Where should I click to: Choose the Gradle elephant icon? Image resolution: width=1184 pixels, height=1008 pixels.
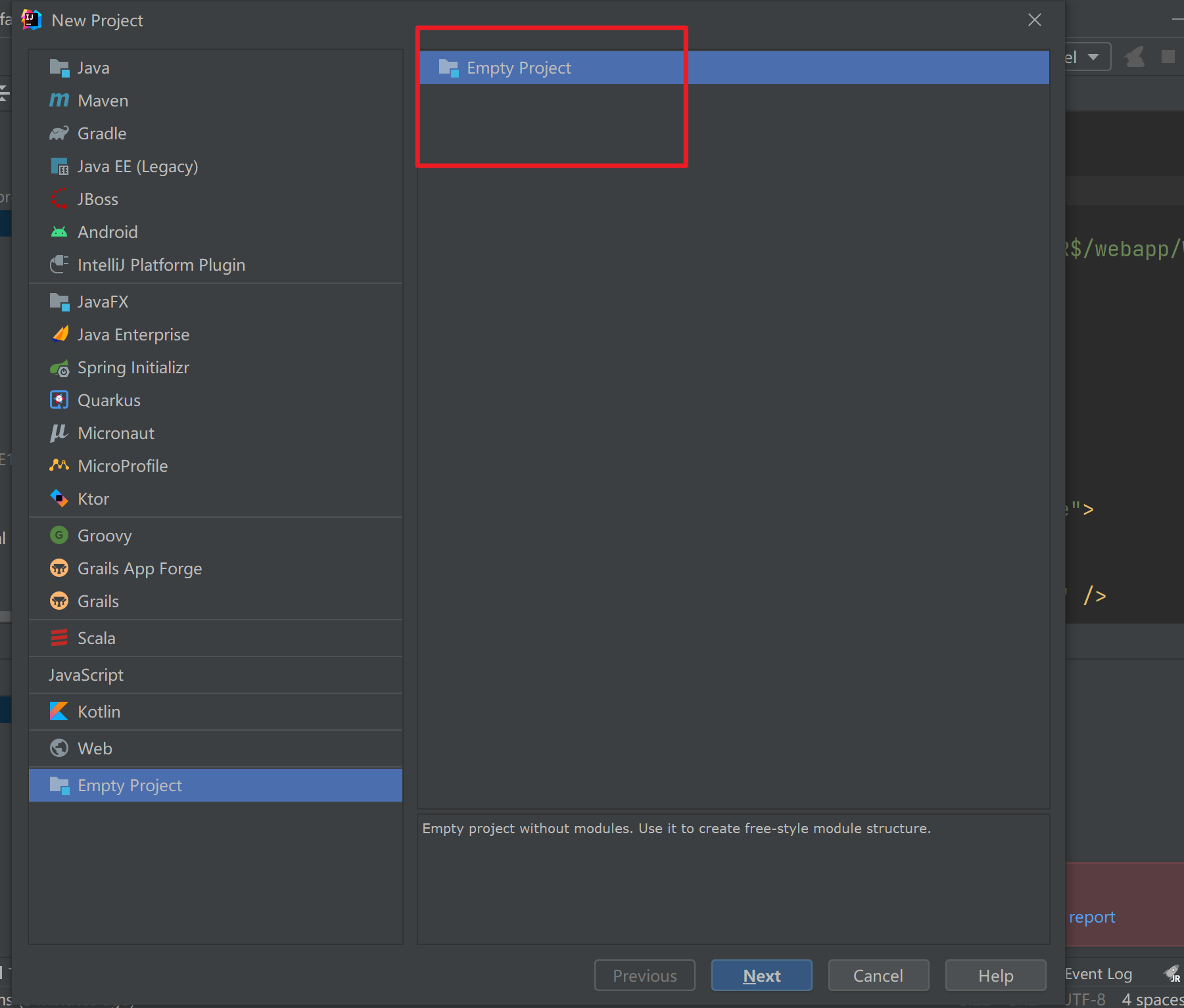click(x=59, y=133)
